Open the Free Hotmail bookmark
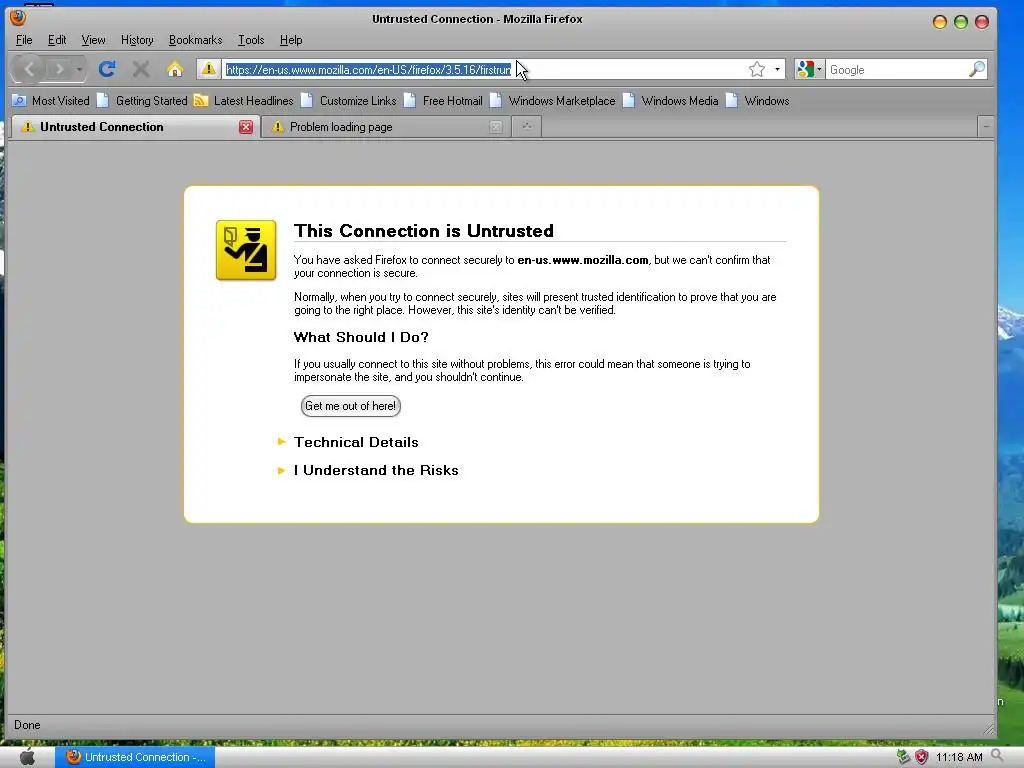The width and height of the screenshot is (1024, 768). click(443, 101)
